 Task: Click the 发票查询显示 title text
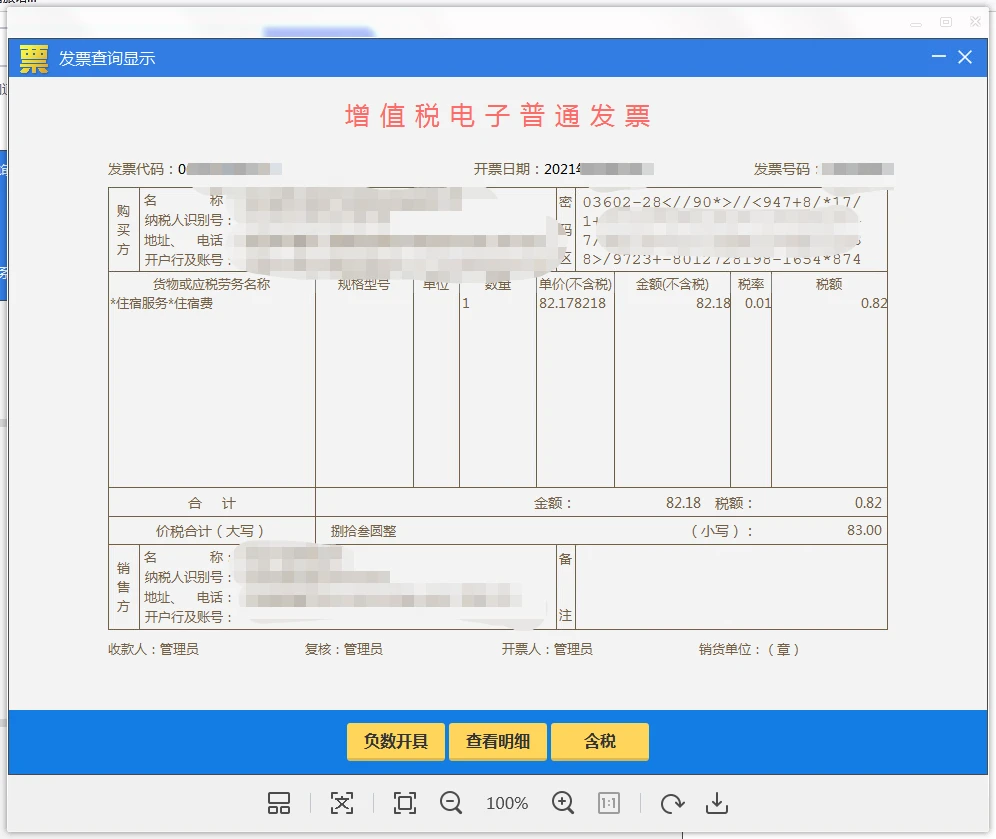107,58
